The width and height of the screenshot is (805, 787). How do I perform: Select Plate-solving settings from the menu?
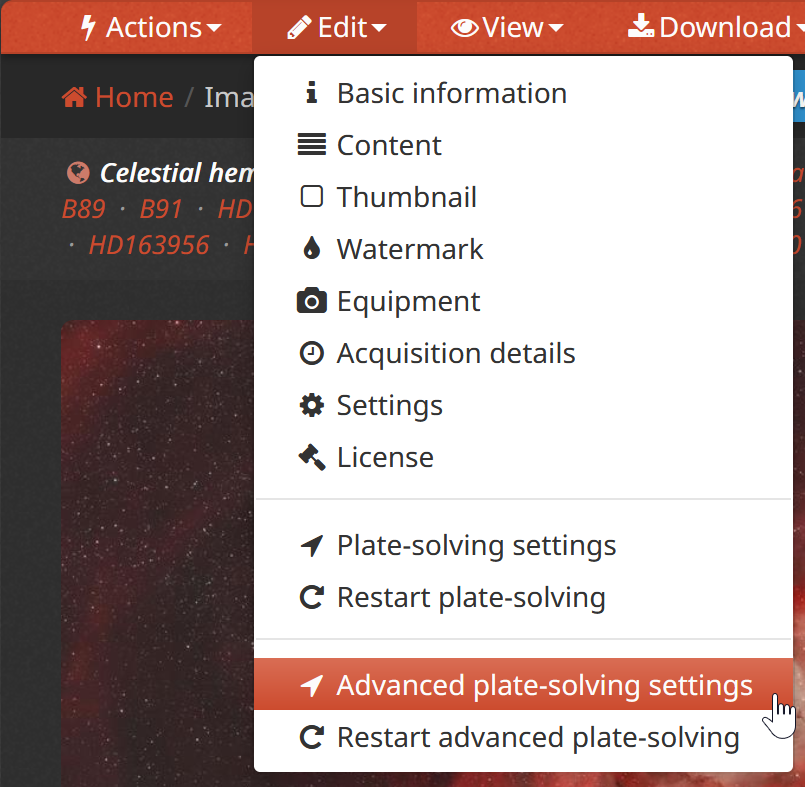coord(523,545)
